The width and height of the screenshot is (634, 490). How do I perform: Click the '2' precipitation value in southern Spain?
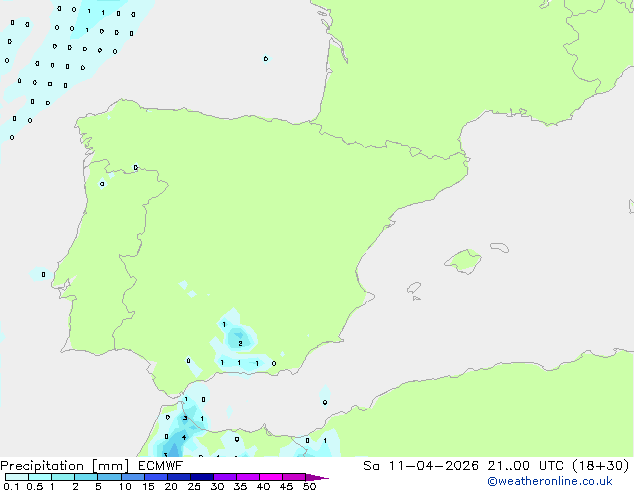[x=240, y=343]
